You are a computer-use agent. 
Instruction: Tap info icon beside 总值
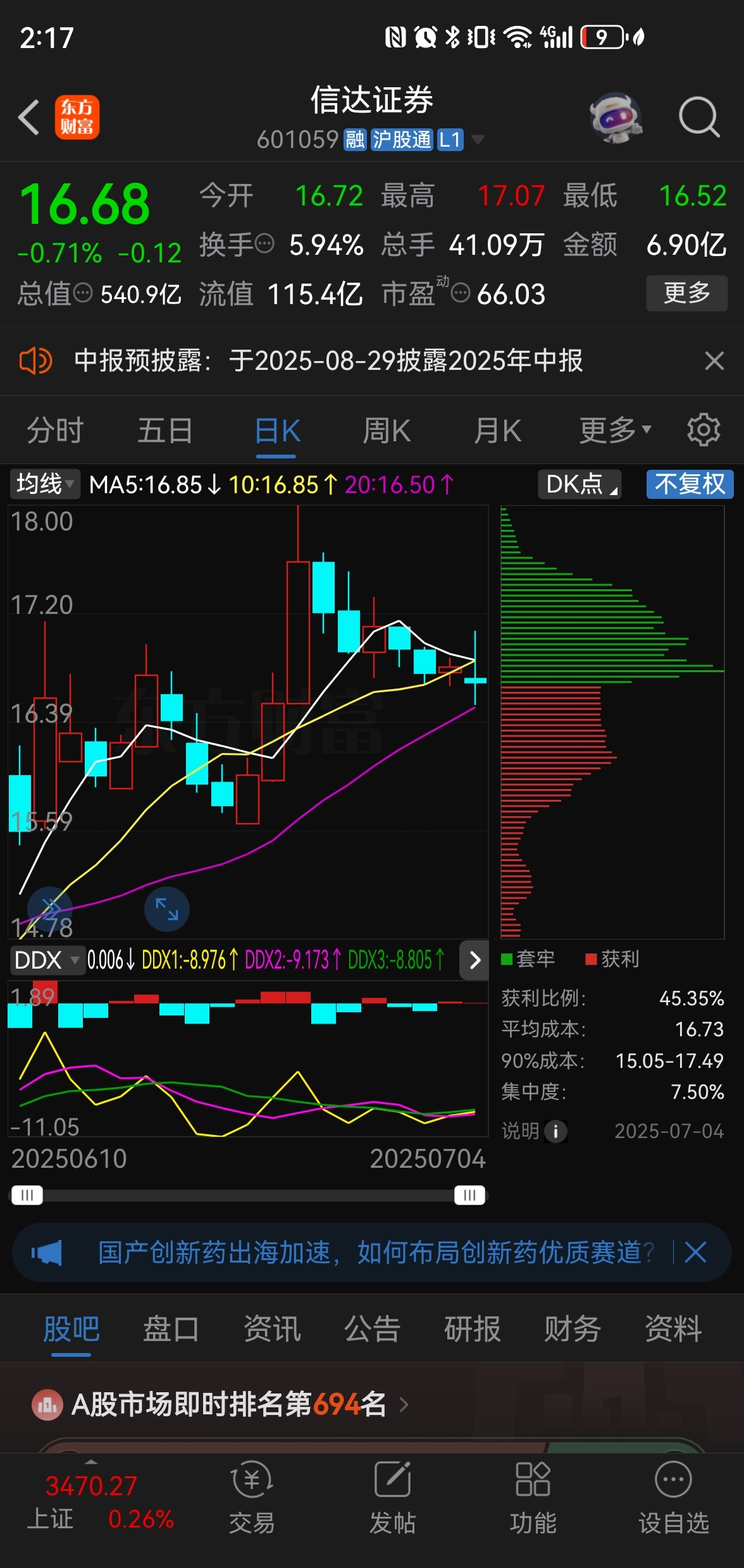coord(83,293)
